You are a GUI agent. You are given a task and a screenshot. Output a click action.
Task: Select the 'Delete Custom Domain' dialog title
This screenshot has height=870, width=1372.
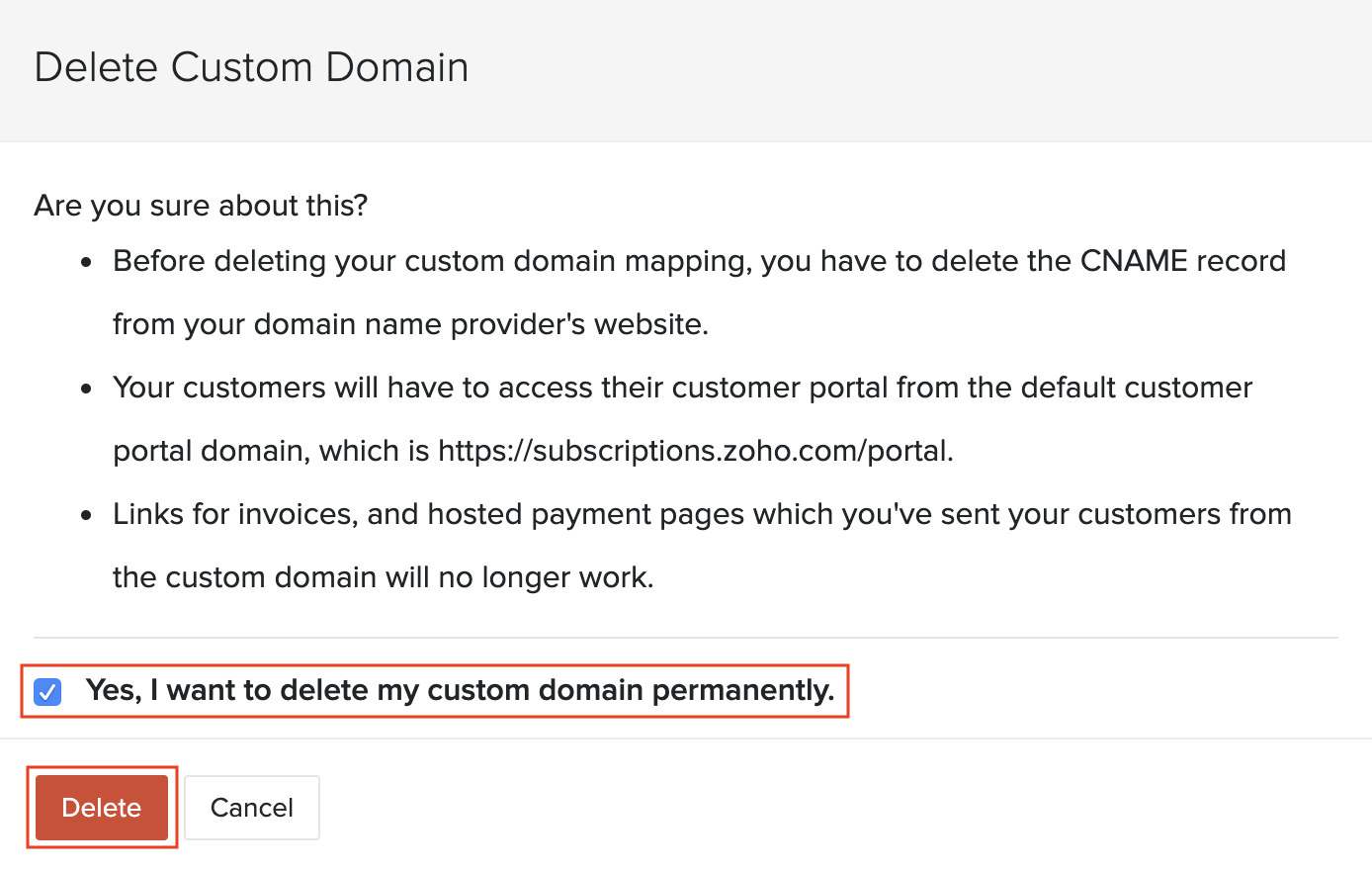251,66
